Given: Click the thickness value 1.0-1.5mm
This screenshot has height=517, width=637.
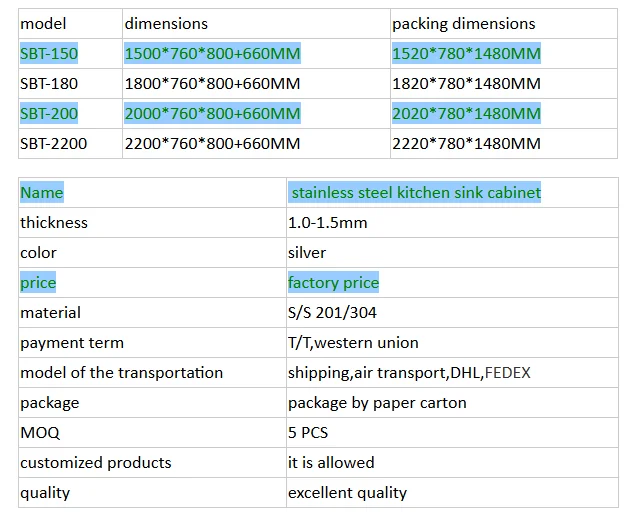Looking at the screenshot, I should (327, 223).
